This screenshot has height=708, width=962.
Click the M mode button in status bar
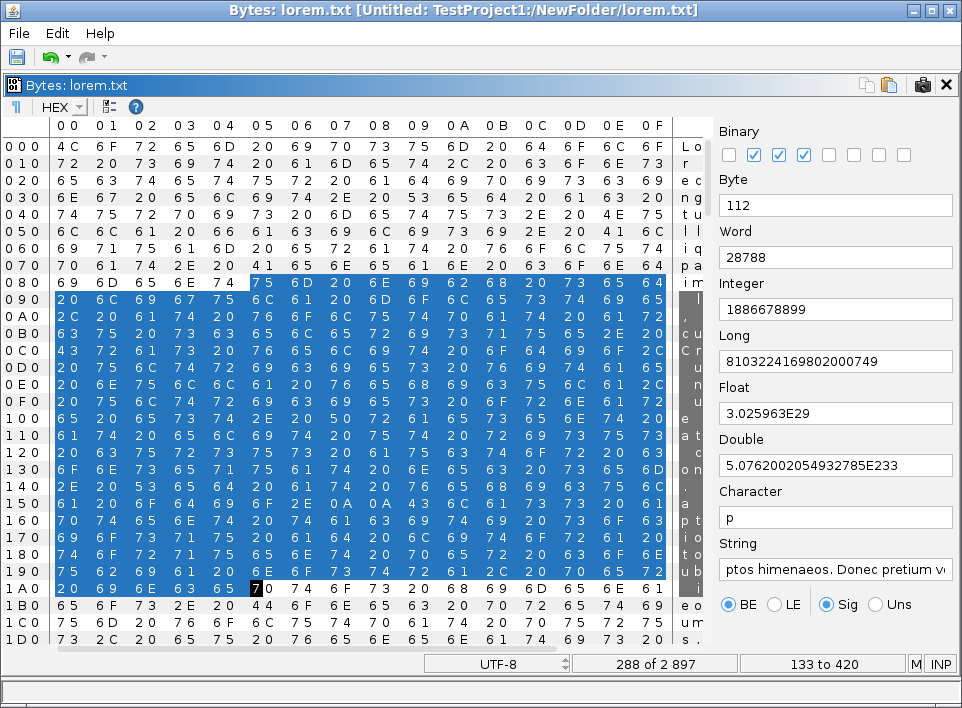pyautogui.click(x=915, y=663)
